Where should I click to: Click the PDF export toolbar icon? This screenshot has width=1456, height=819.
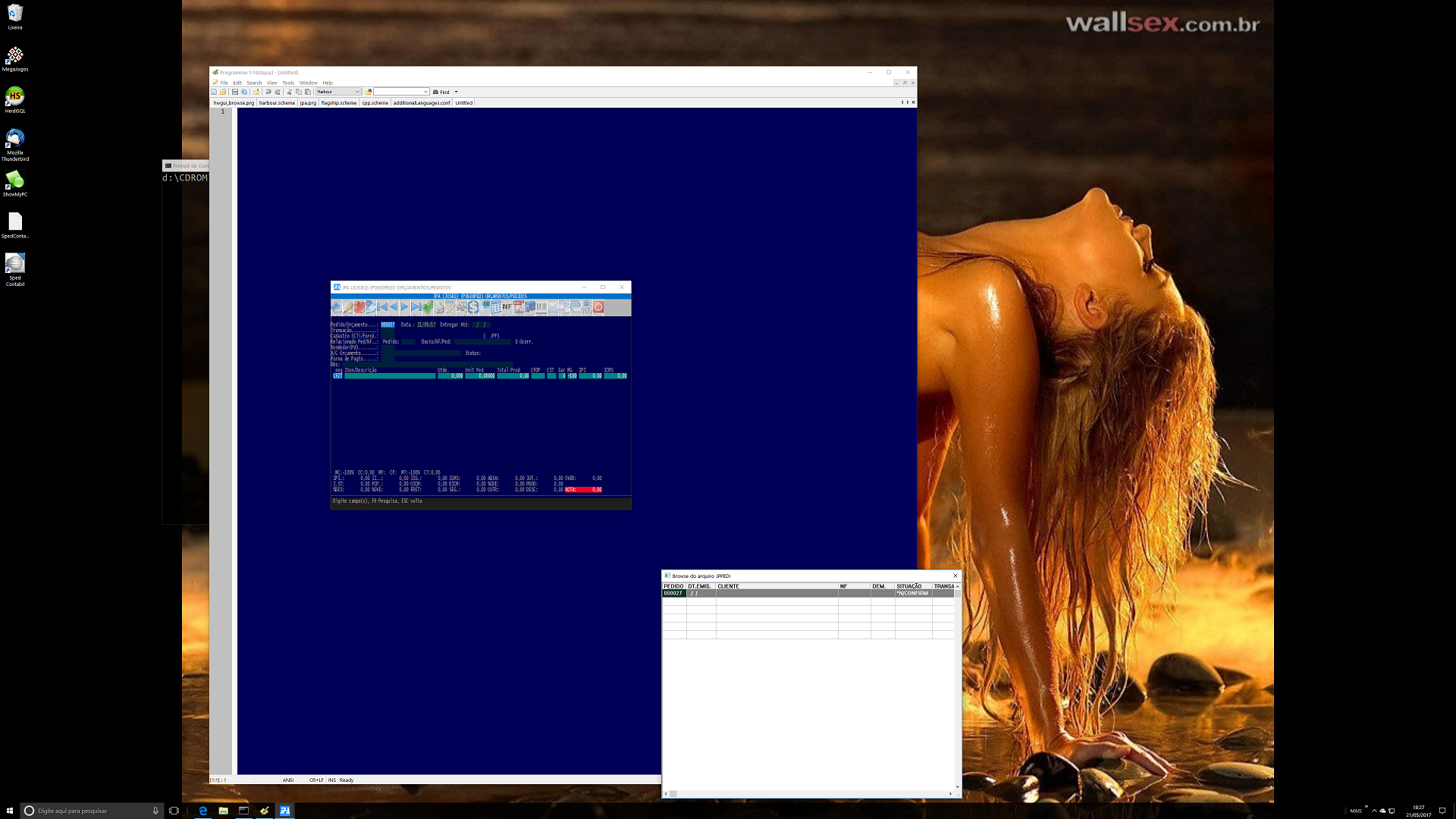519,307
